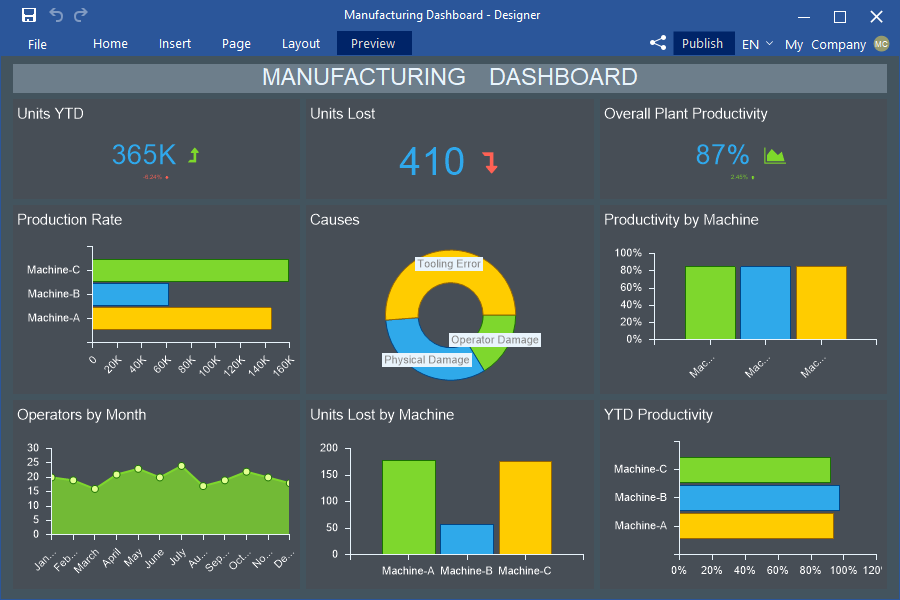Click the MC user avatar icon
Screen dimensions: 900x600
tap(881, 43)
